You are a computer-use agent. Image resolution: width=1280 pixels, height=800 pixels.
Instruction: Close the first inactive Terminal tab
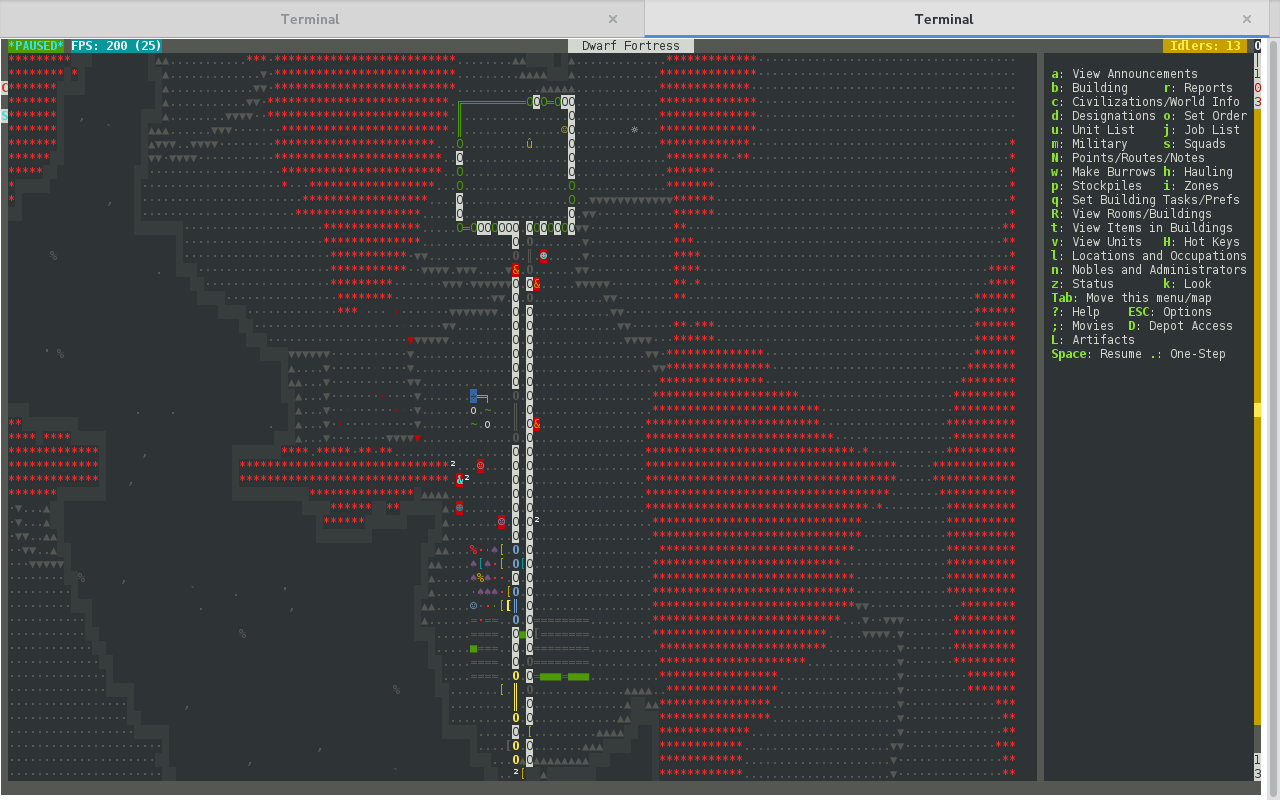point(613,19)
